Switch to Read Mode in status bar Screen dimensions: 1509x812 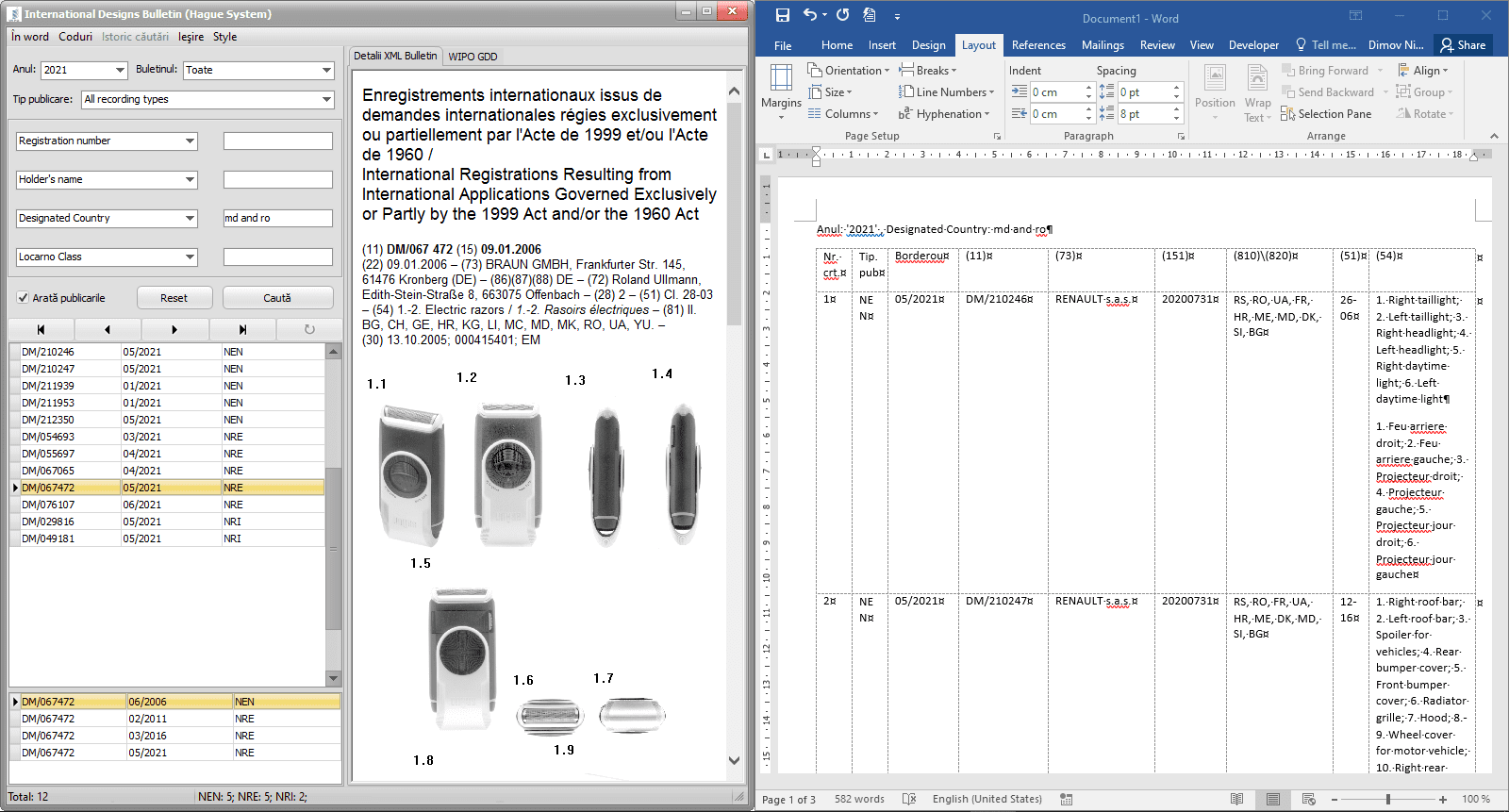coord(1236,799)
